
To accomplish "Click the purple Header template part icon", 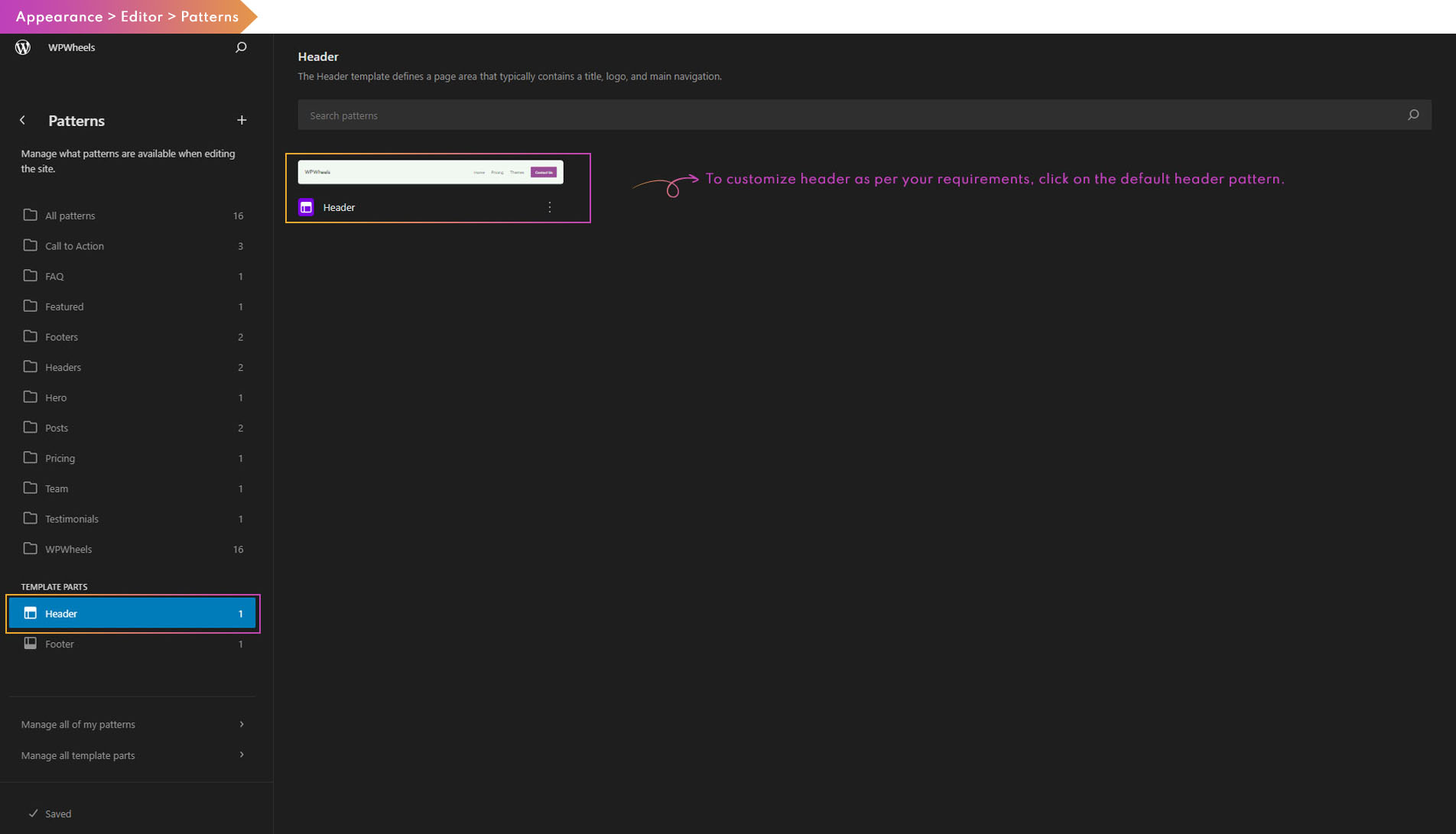I will (x=306, y=207).
